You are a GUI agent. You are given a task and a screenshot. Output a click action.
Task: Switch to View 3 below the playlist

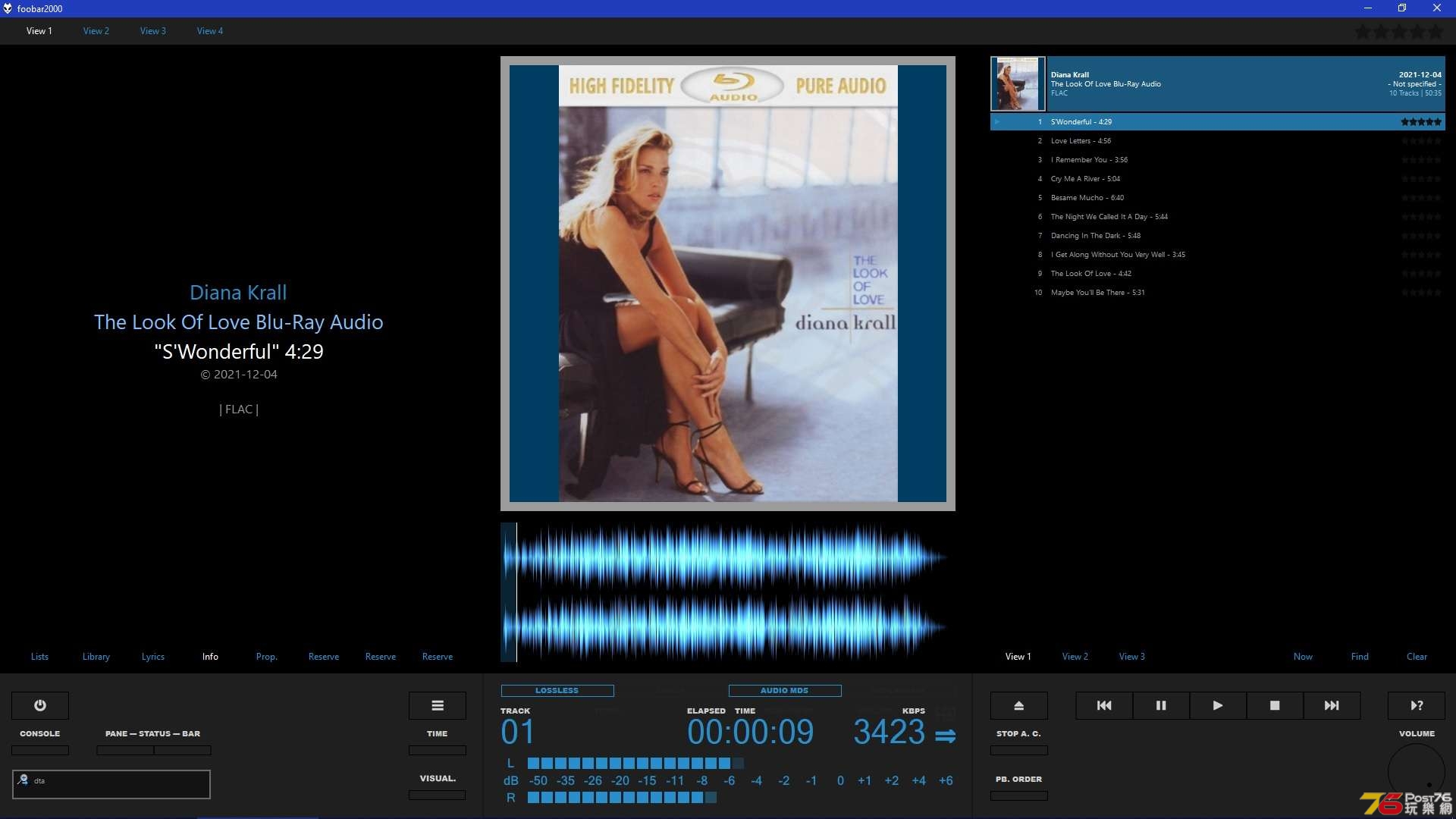[x=1132, y=657]
